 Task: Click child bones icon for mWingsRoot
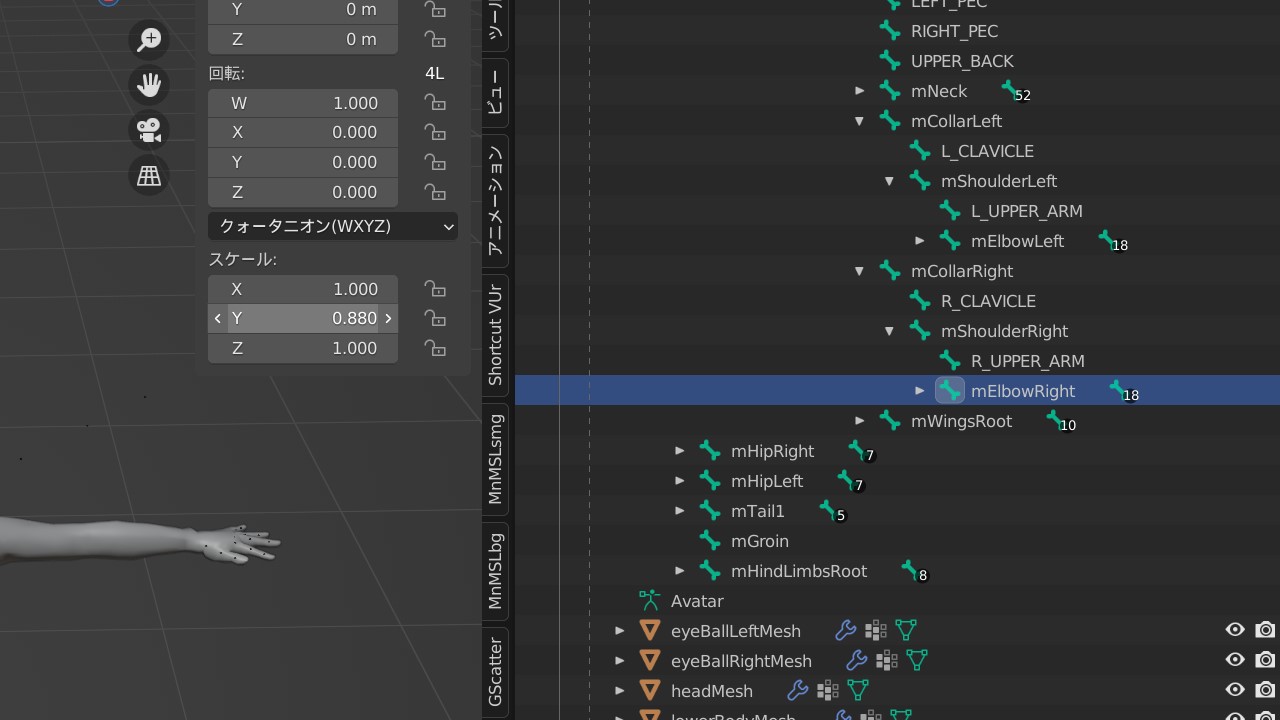tap(1060, 422)
